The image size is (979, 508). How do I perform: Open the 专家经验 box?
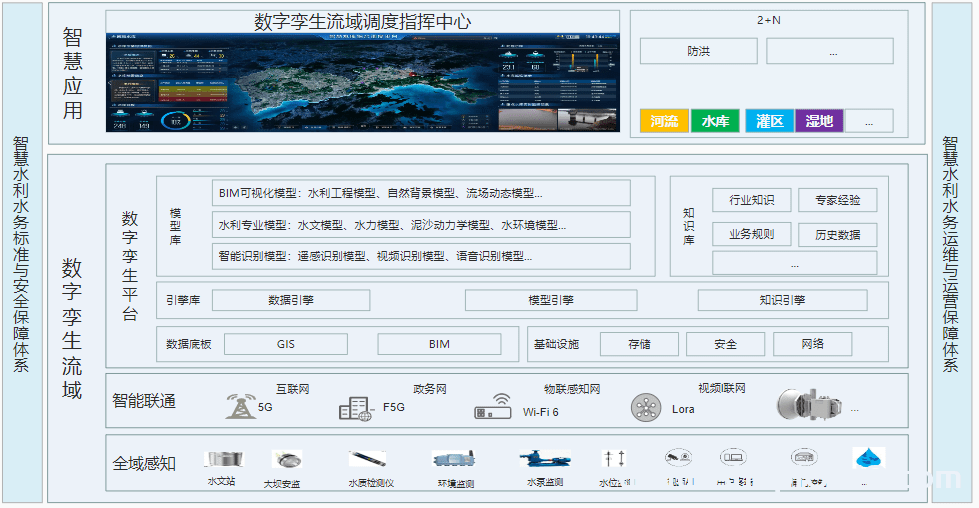coord(837,200)
